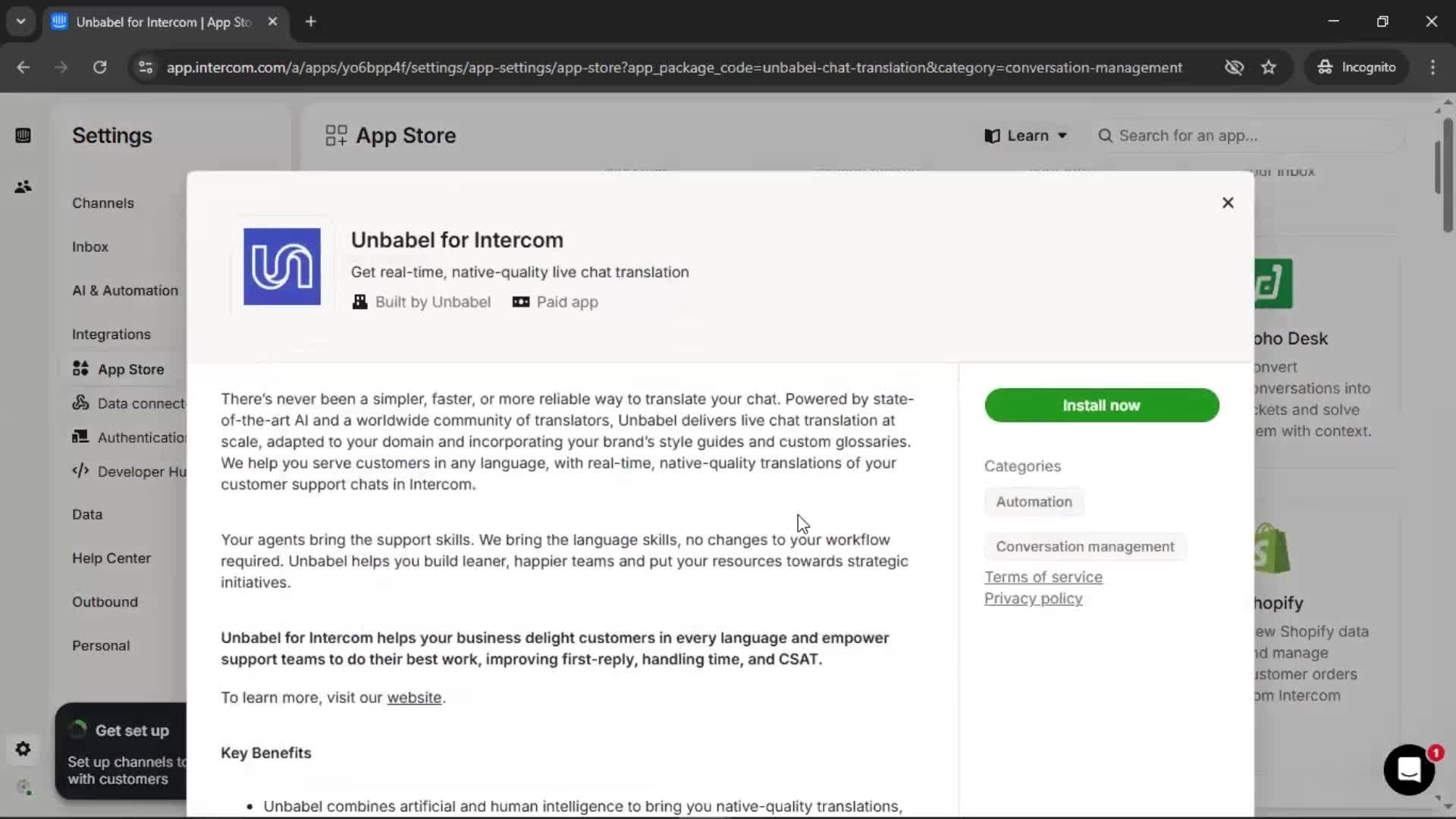Select Developer Hub in the sidebar
1456x819 pixels.
coord(142,472)
